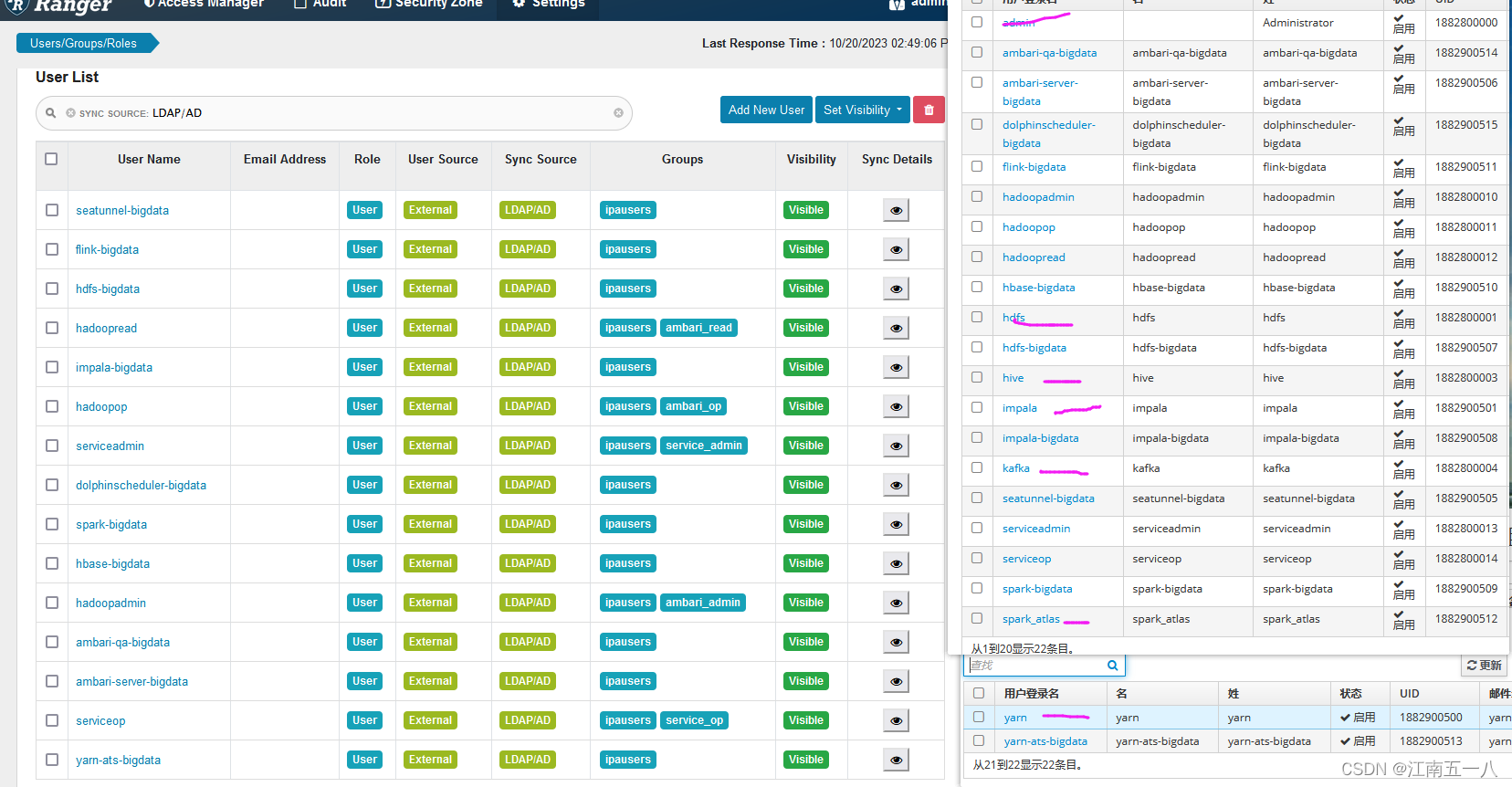Click the red trash delete button
This screenshot has height=787, width=1512.
(929, 110)
